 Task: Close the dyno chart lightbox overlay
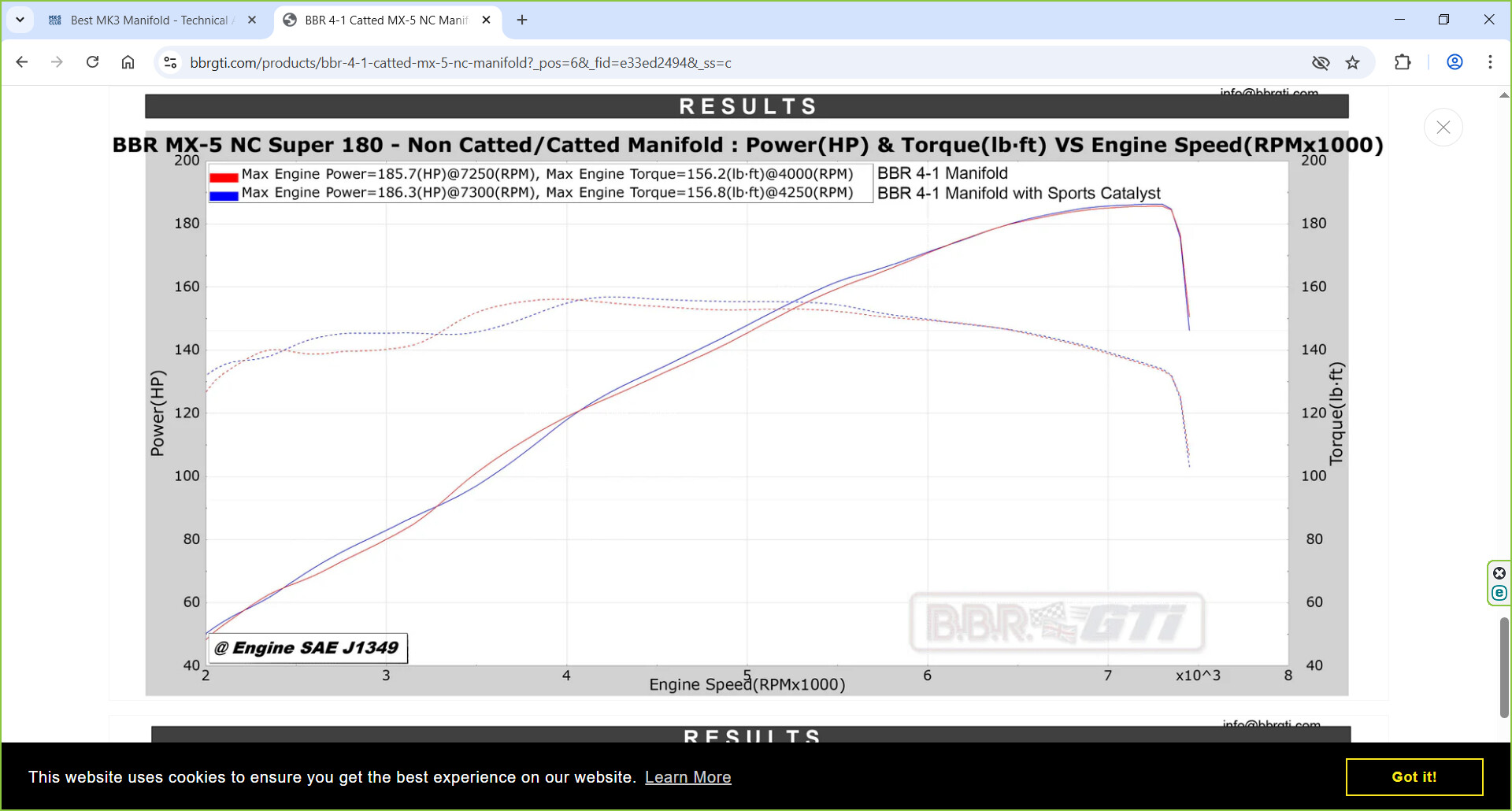pos(1443,128)
